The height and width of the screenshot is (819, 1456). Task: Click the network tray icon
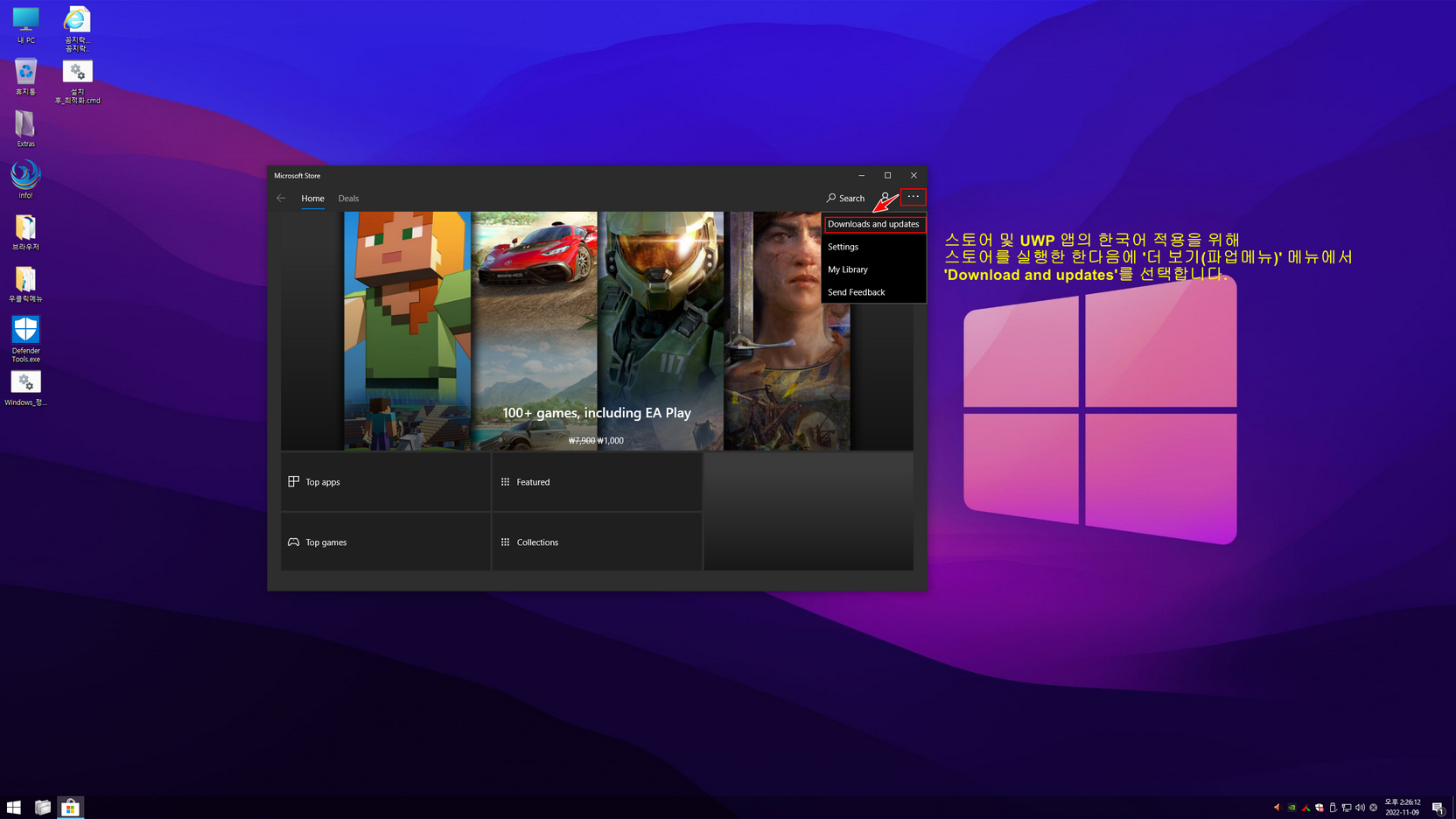(1347, 808)
